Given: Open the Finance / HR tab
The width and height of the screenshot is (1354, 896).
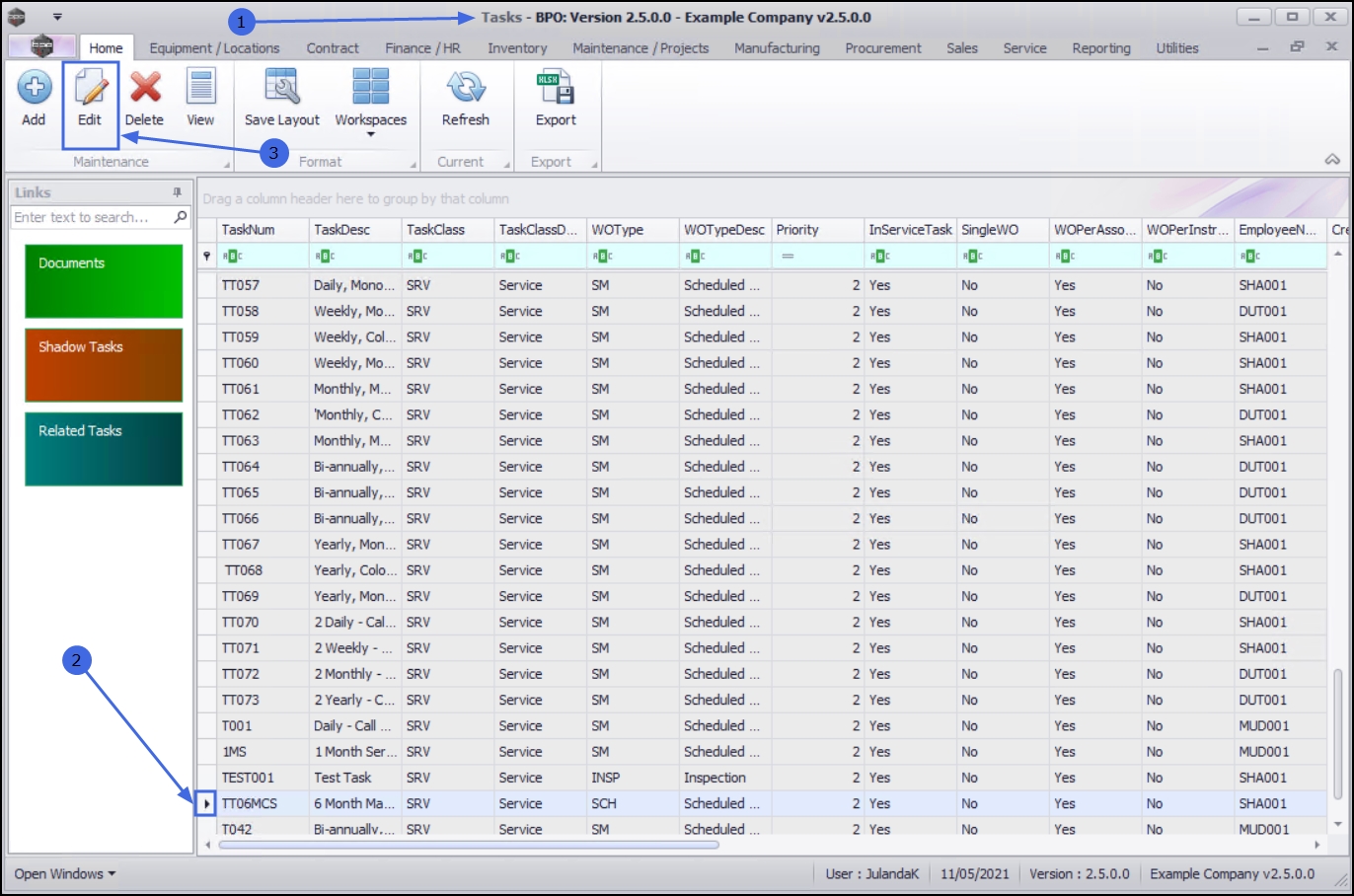Looking at the screenshot, I should [x=424, y=48].
